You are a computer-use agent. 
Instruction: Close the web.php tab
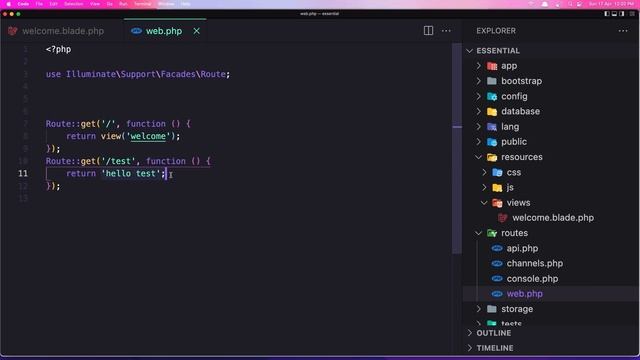[x=196, y=31]
